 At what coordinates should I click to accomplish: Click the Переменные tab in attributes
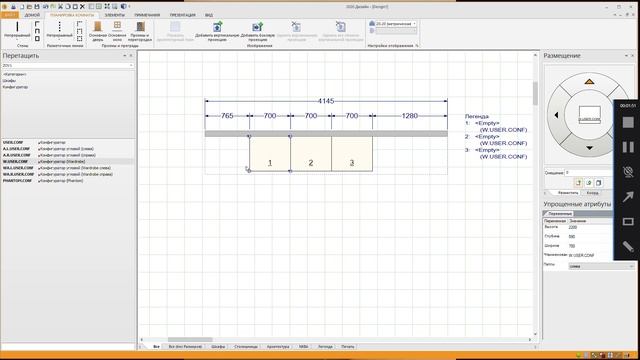coord(559,213)
